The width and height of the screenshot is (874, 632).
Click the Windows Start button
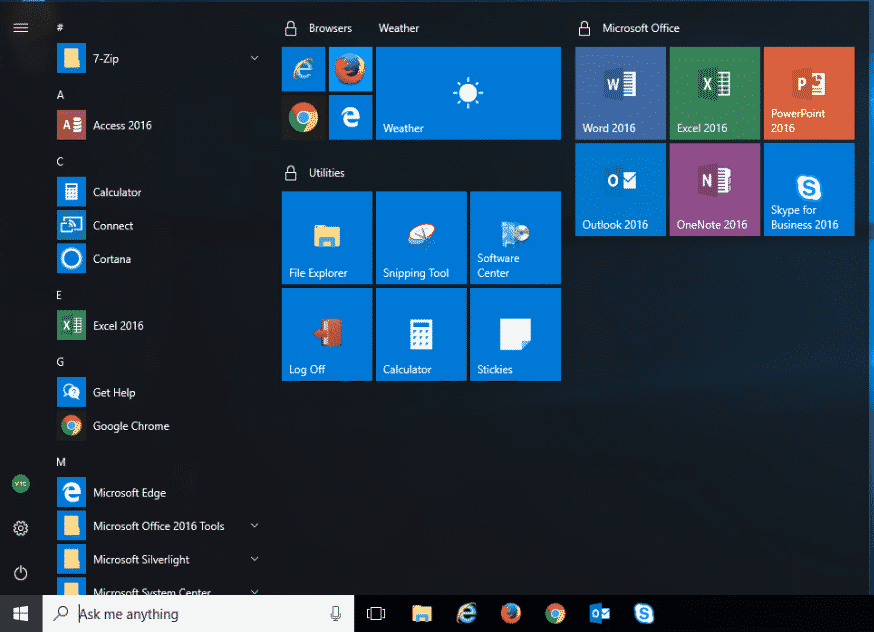pos(21,614)
